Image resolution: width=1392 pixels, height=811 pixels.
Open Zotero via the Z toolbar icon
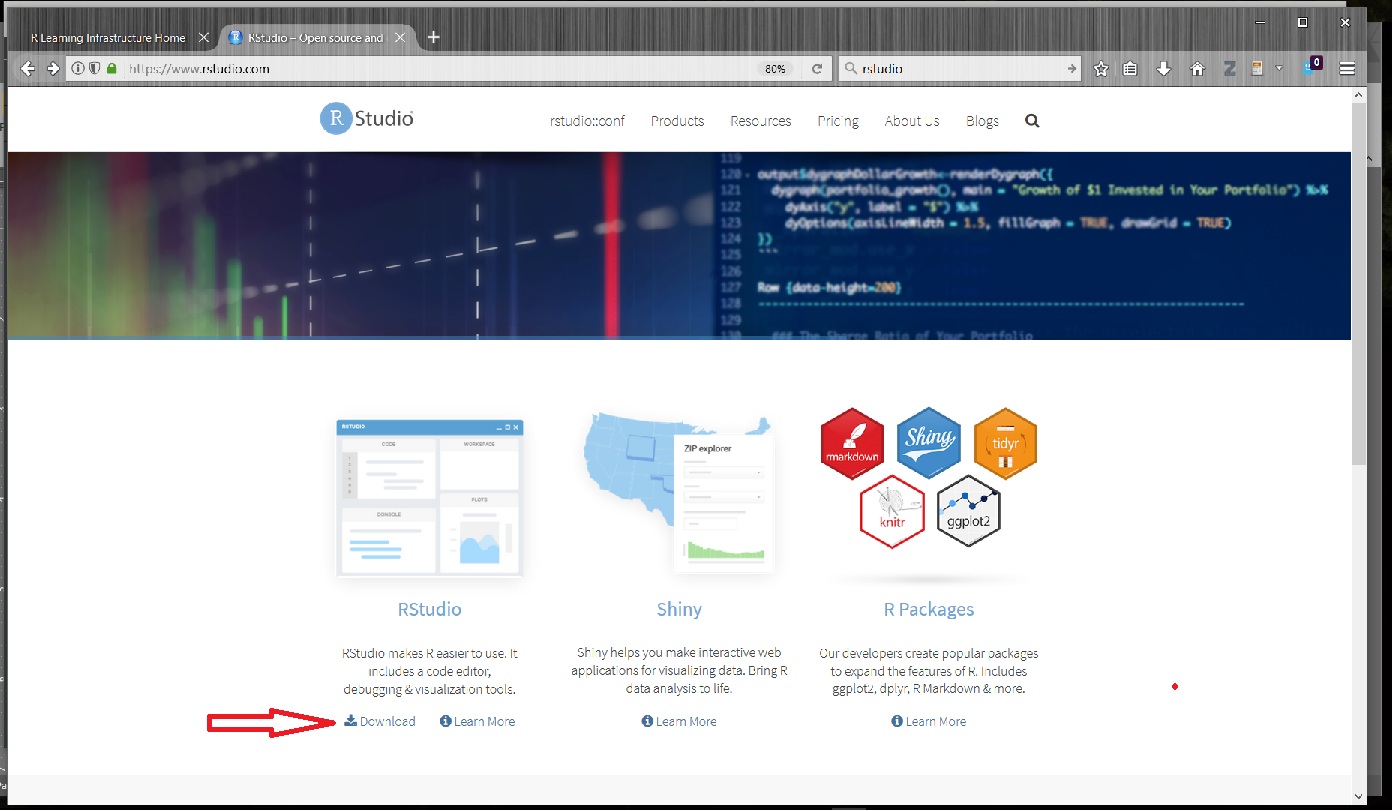click(1229, 69)
